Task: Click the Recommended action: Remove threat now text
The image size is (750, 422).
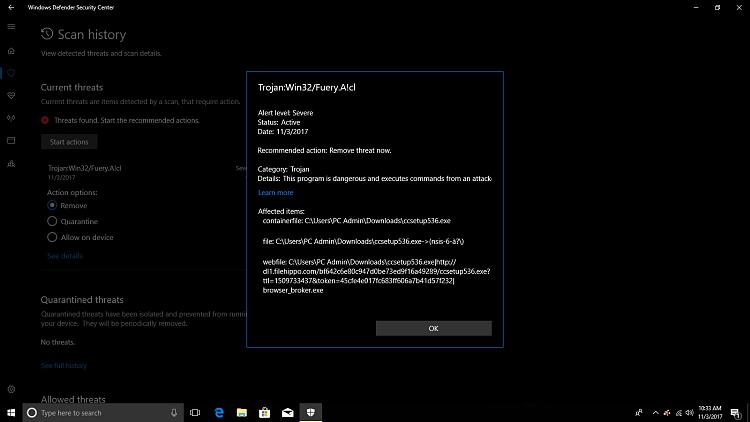Action: pos(324,150)
